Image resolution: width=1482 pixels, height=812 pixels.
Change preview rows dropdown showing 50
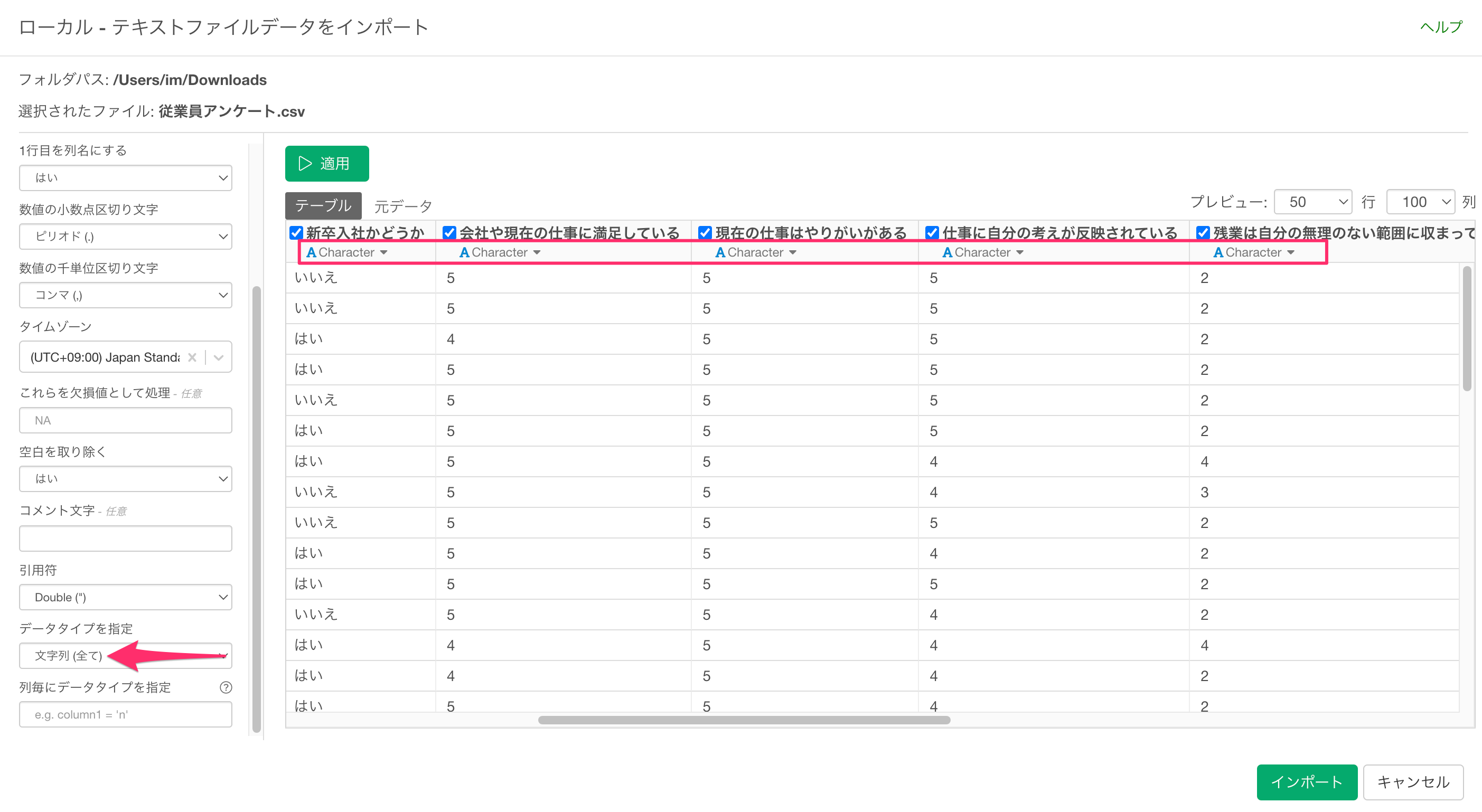point(1313,202)
